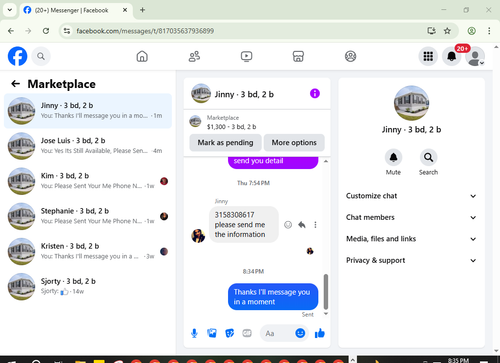Click the install app icon in address bar

[x=431, y=31]
